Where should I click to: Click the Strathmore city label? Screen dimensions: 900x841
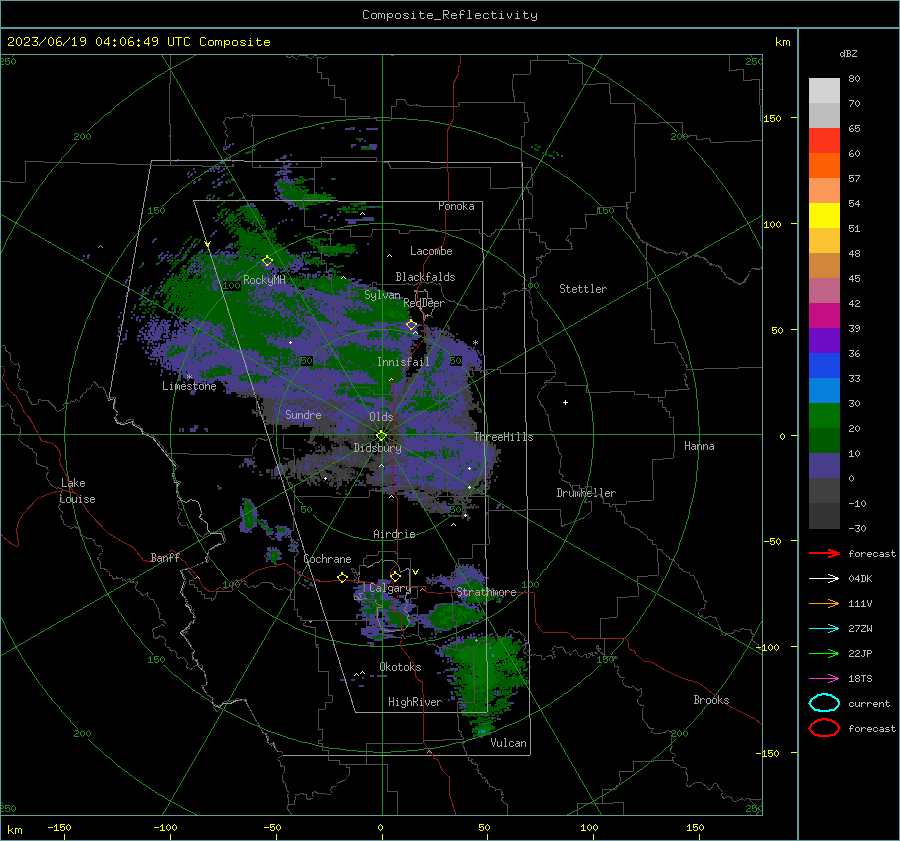click(x=486, y=592)
